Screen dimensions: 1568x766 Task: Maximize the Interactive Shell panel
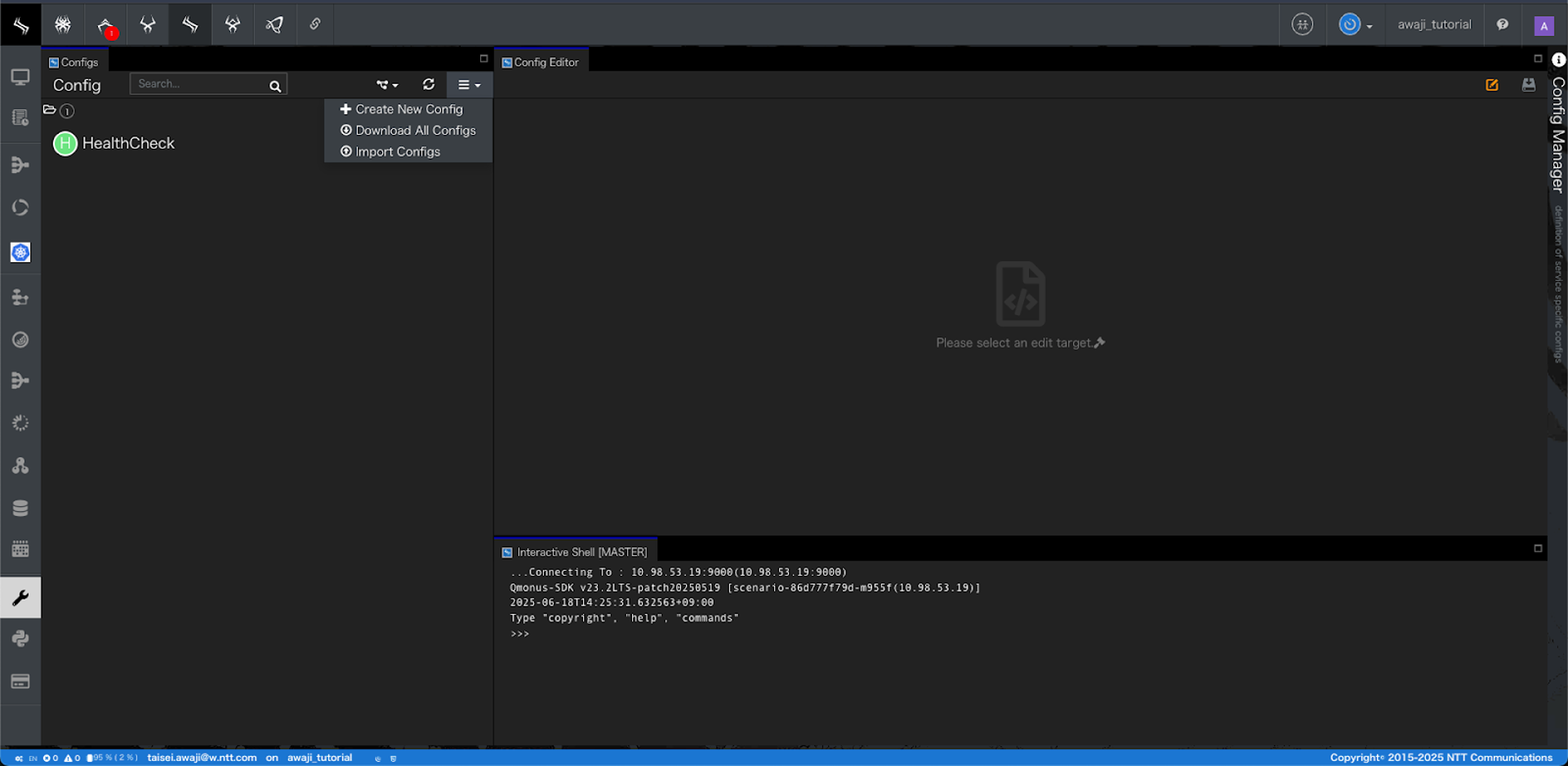[1538, 549]
